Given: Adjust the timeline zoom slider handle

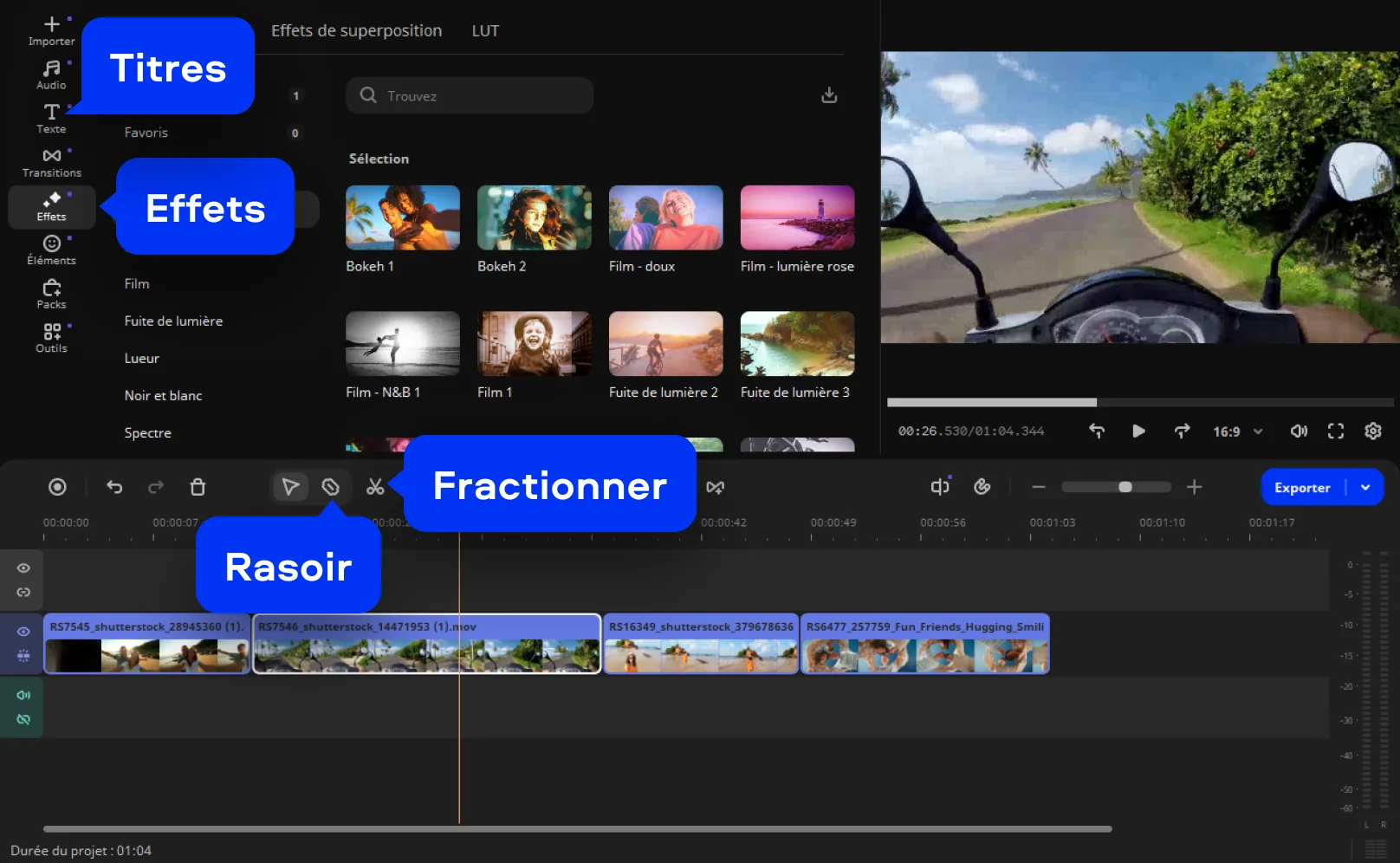Looking at the screenshot, I should 1125,487.
